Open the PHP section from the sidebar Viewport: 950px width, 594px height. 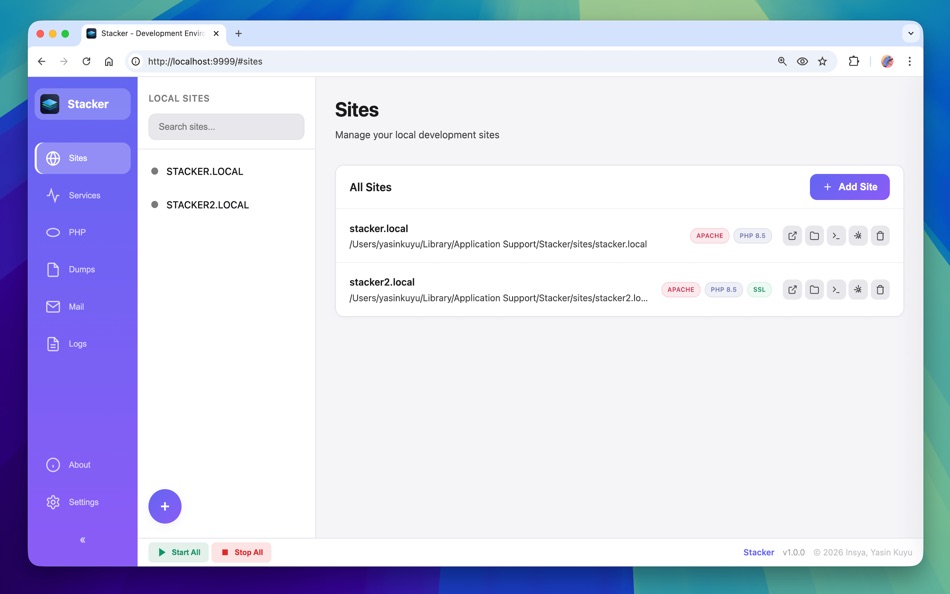pyautogui.click(x=53, y=232)
